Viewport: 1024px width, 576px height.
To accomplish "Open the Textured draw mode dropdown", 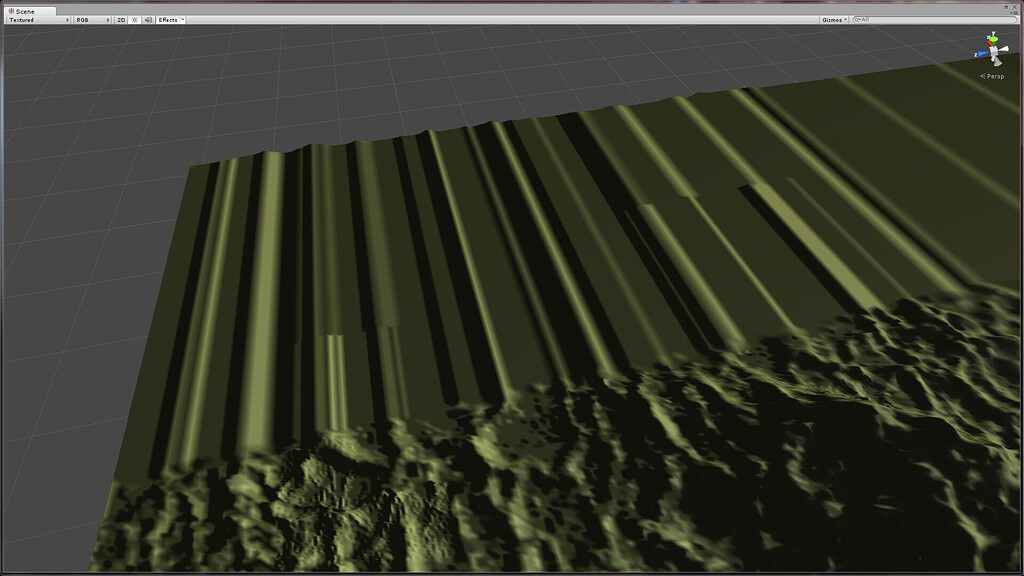I will tap(30, 19).
